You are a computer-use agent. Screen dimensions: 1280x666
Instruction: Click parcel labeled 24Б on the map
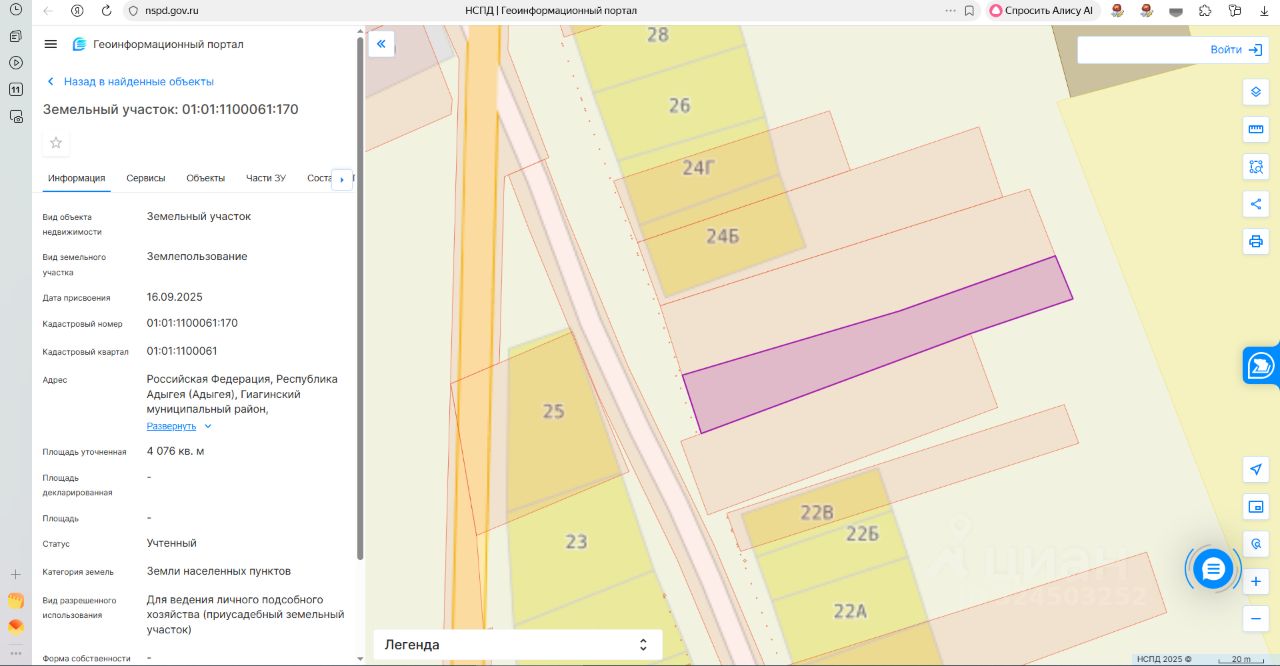(722, 236)
